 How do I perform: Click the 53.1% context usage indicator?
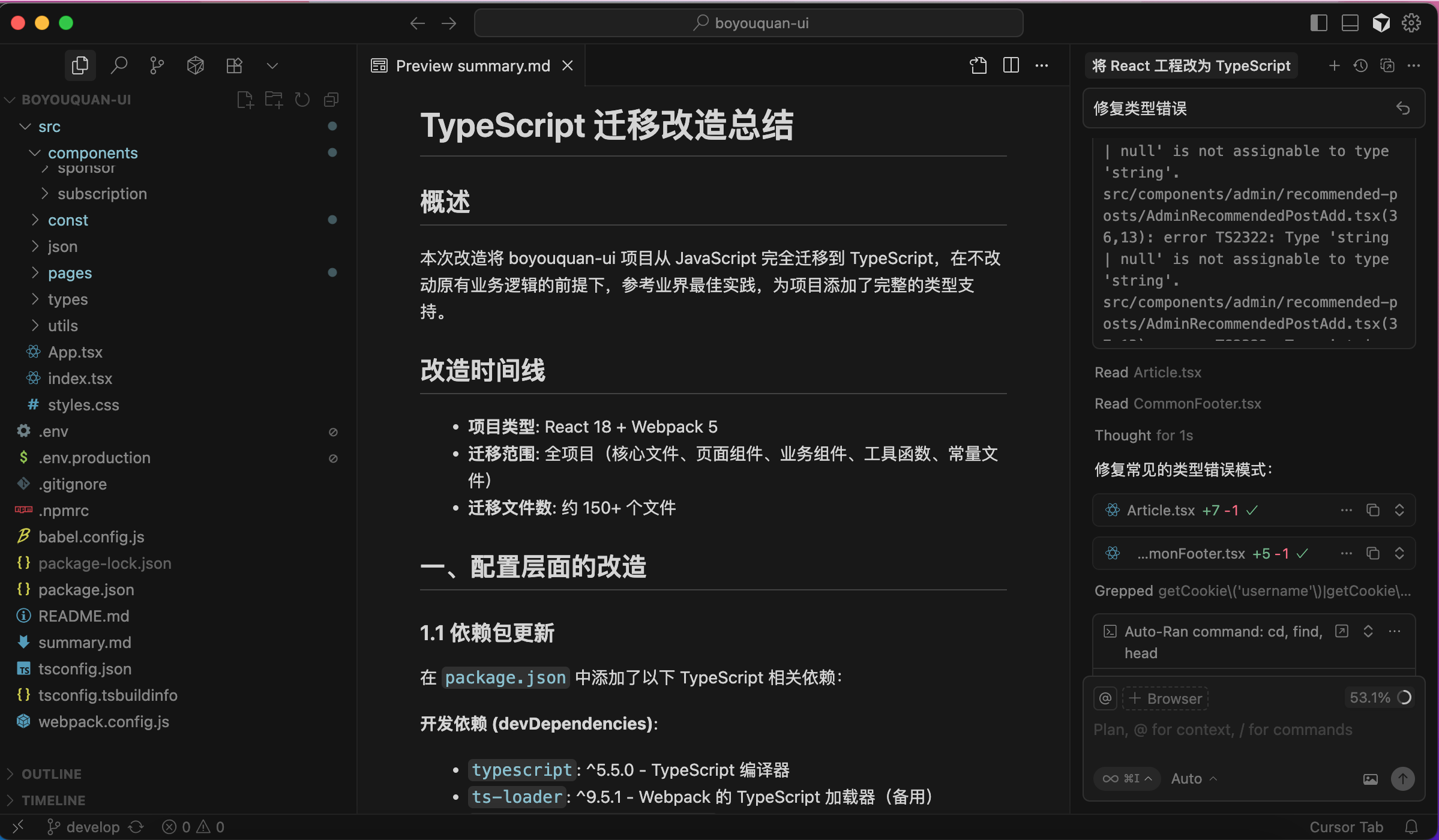pos(1378,697)
